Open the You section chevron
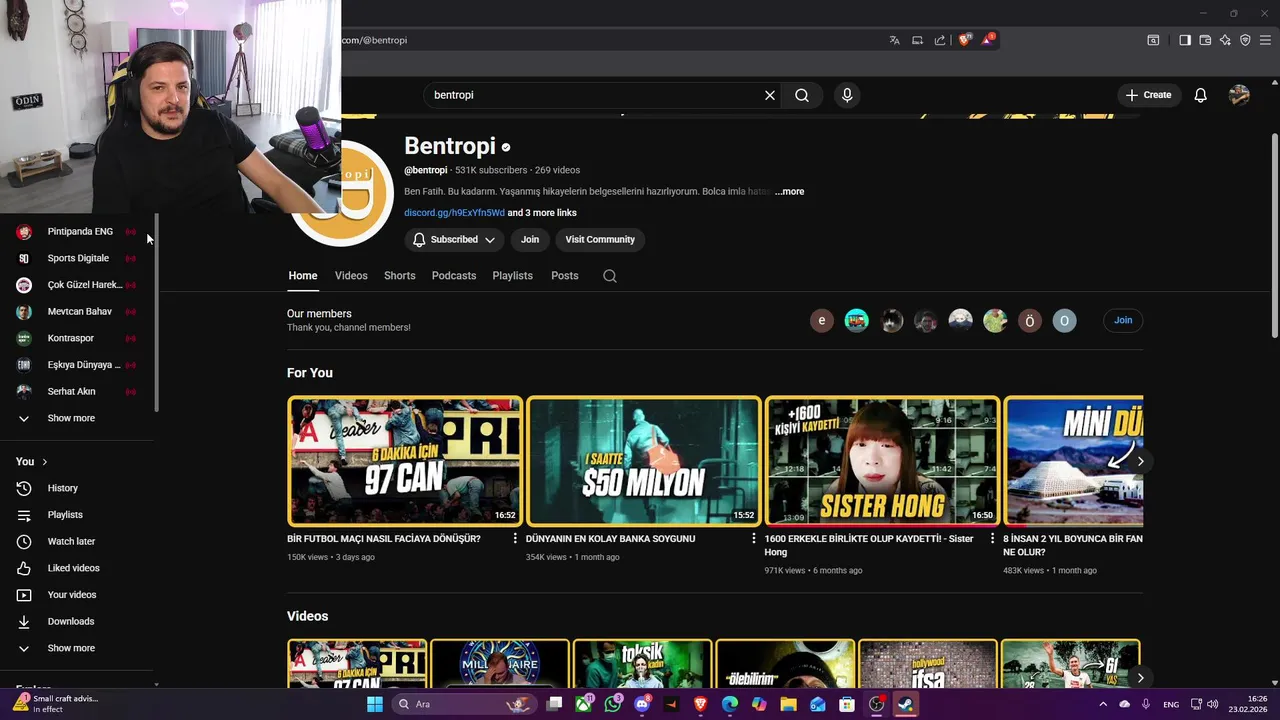1280x720 pixels. click(x=44, y=462)
